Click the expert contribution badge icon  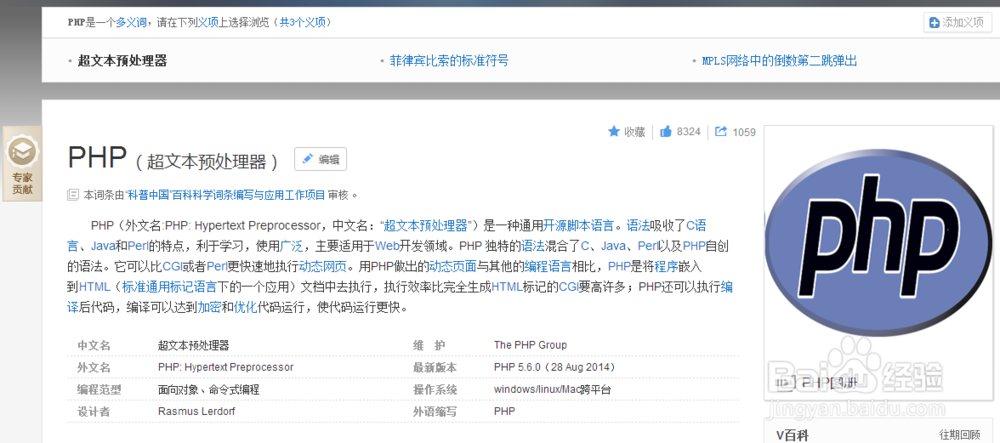22,152
